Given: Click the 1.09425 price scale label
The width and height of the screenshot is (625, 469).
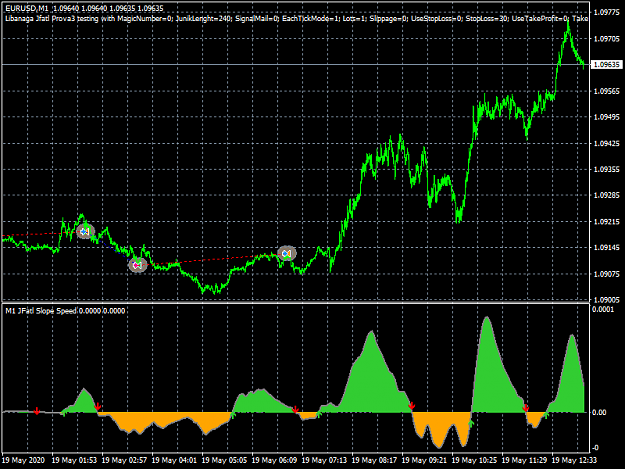Looking at the screenshot, I should click(607, 143).
